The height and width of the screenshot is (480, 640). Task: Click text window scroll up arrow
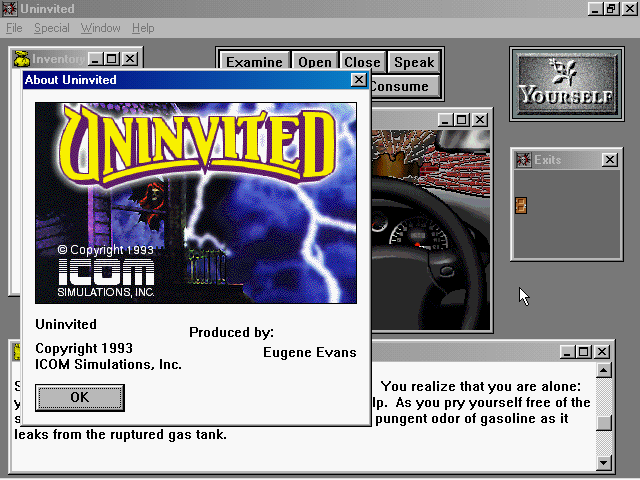604,370
